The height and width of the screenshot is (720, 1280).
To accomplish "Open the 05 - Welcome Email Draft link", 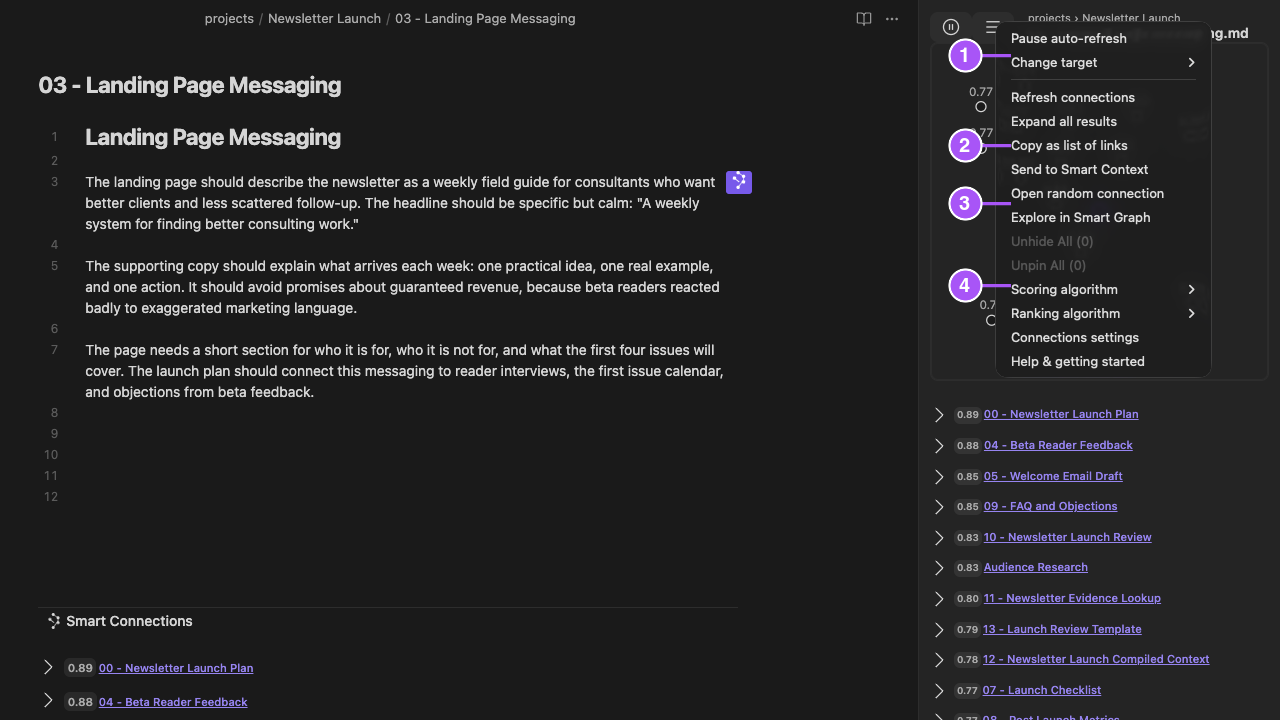I will [1053, 476].
